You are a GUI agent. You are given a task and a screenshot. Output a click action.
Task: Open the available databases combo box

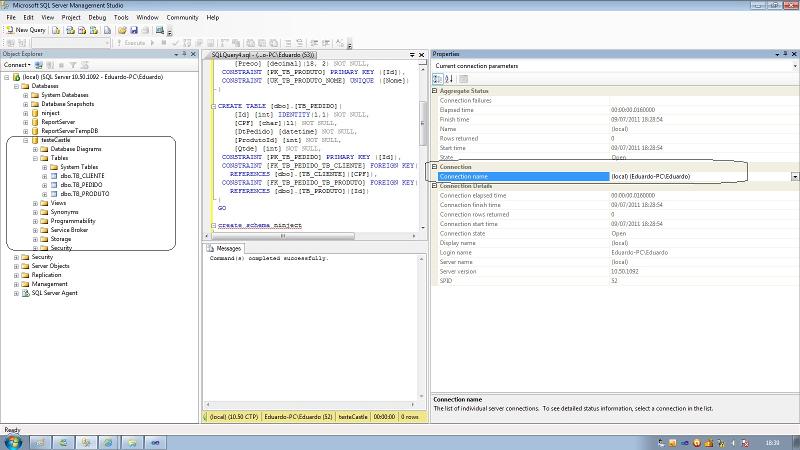click(x=71, y=43)
